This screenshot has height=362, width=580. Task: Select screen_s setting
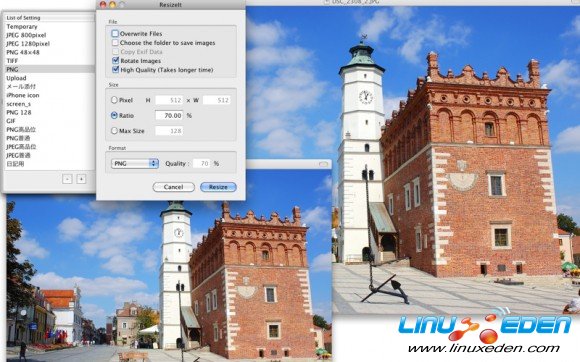(50, 104)
